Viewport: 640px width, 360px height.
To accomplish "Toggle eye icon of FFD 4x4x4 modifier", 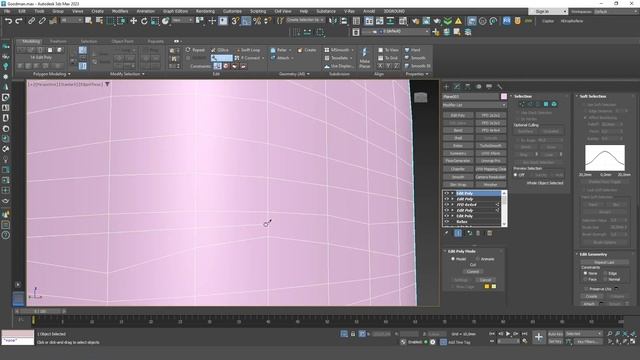I will [x=446, y=204].
